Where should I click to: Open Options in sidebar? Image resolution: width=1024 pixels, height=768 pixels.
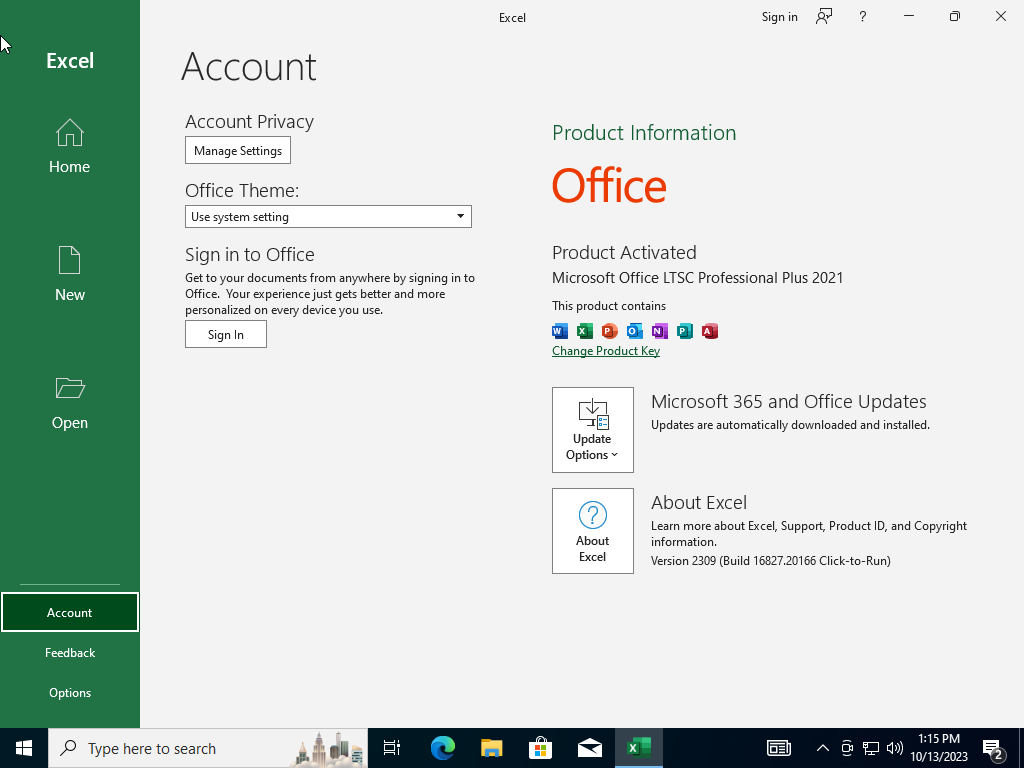69,692
